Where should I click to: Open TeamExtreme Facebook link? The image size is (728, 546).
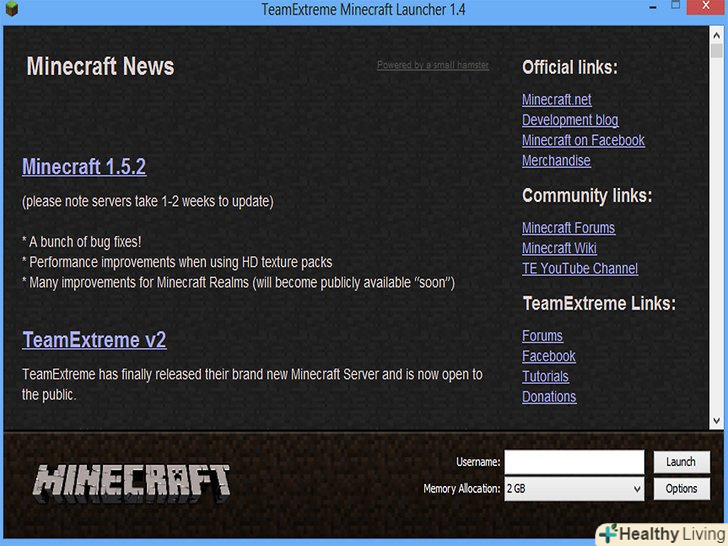pyautogui.click(x=548, y=356)
